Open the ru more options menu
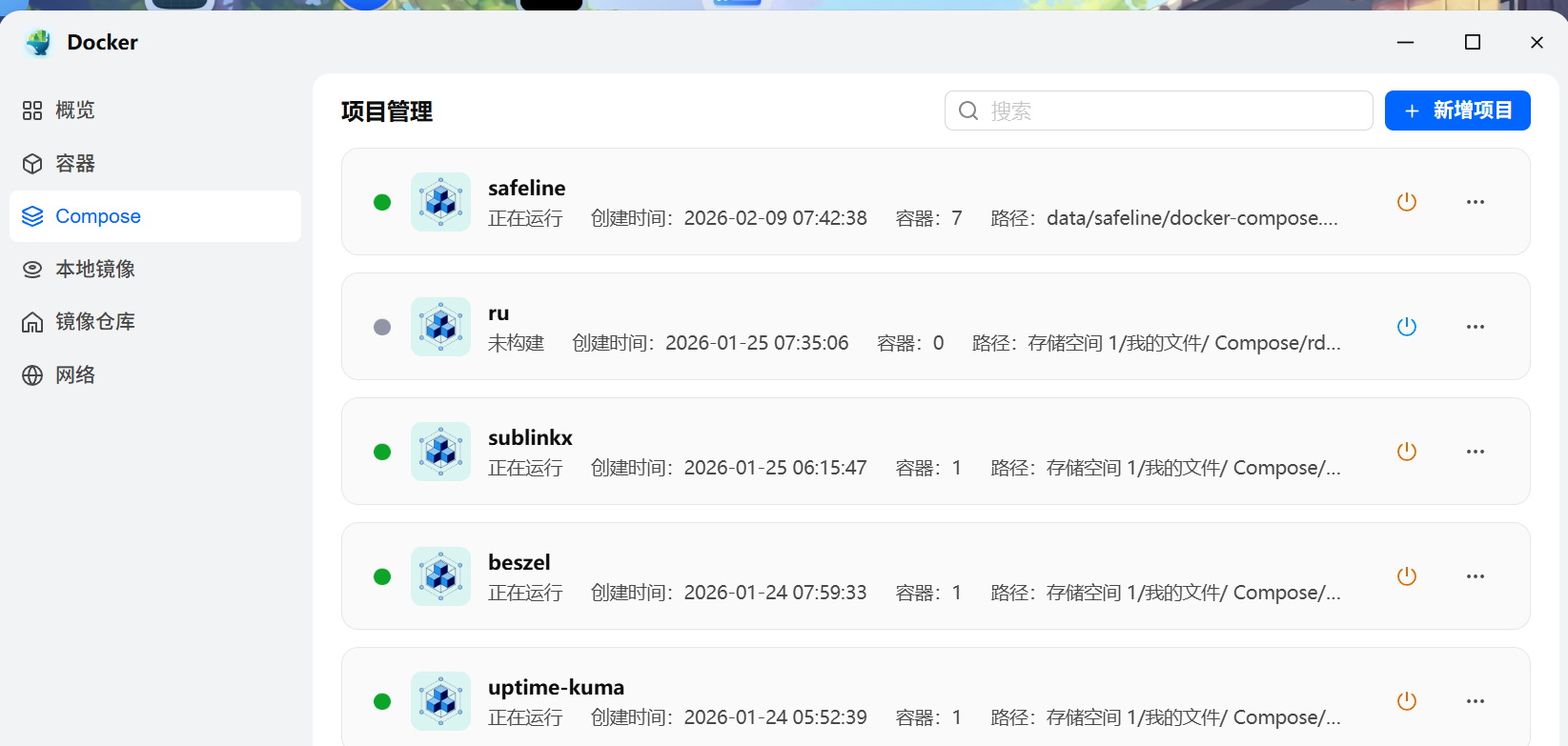Viewport: 1568px width, 746px height. point(1476,327)
